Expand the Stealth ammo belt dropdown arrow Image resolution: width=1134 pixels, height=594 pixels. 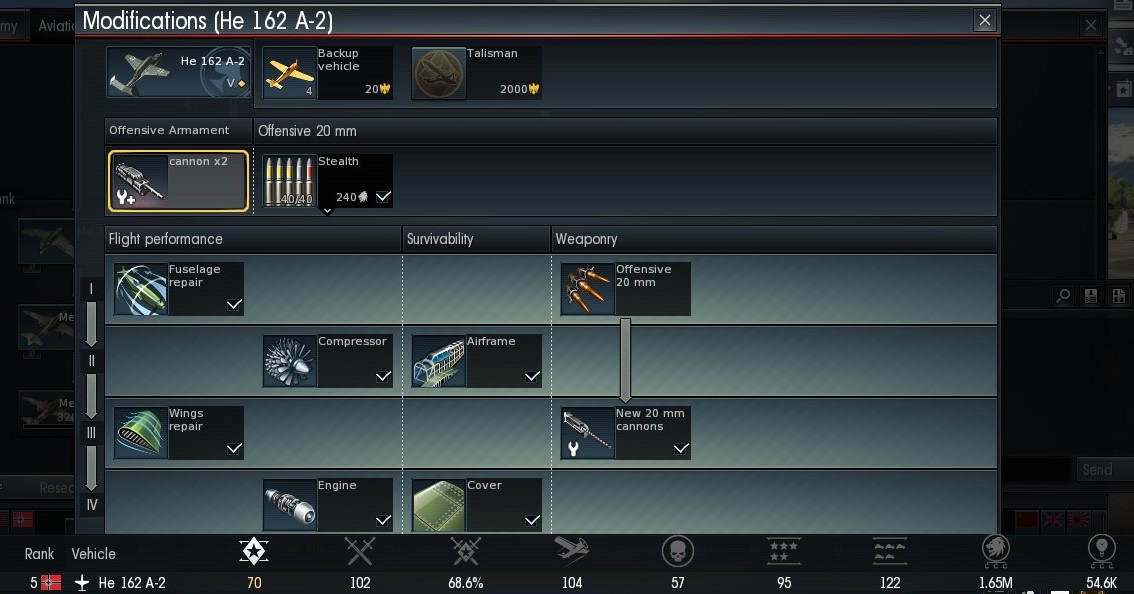[327, 211]
